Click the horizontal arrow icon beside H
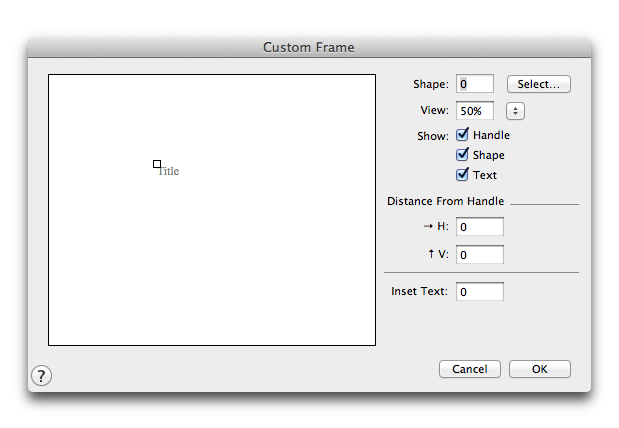Image resolution: width=619 pixels, height=428 pixels. tap(428, 226)
